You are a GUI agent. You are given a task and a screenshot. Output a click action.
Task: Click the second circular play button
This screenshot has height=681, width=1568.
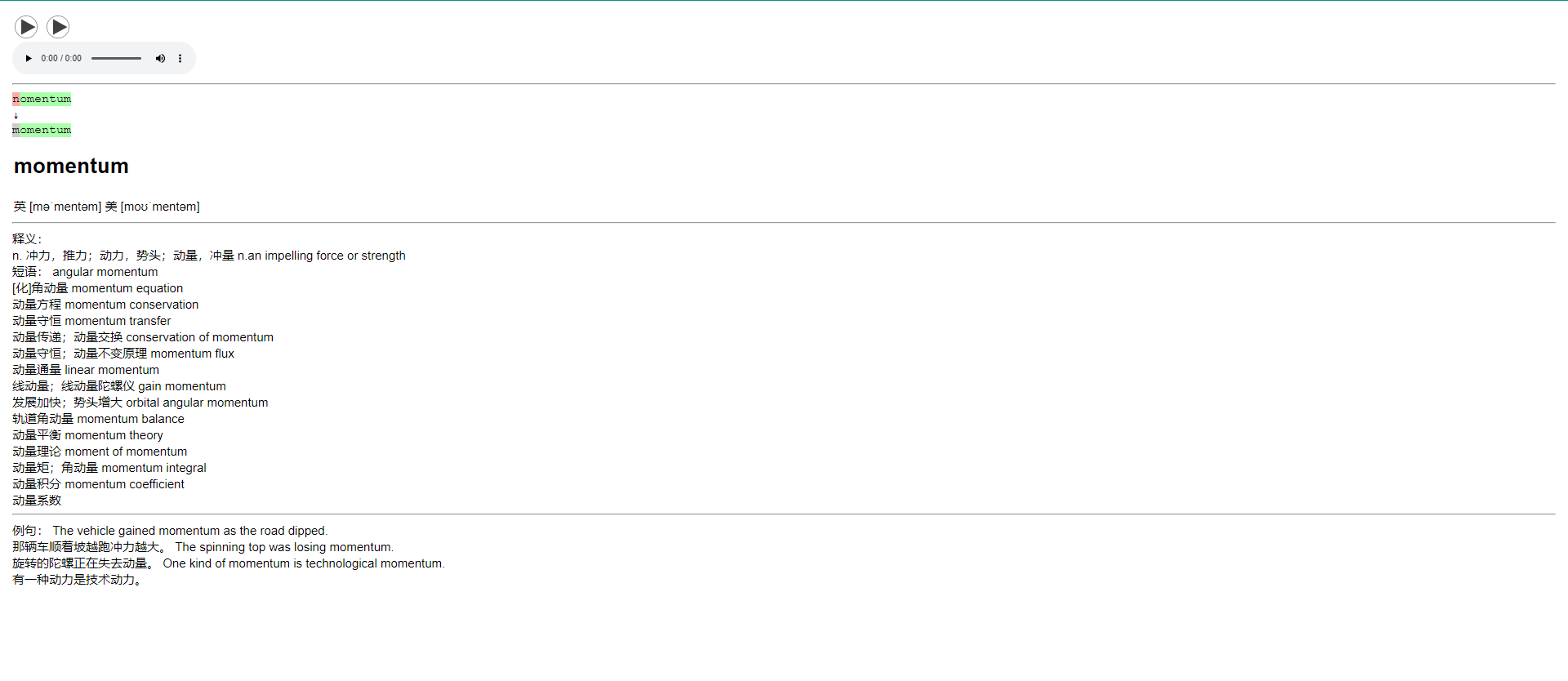pyautogui.click(x=58, y=27)
